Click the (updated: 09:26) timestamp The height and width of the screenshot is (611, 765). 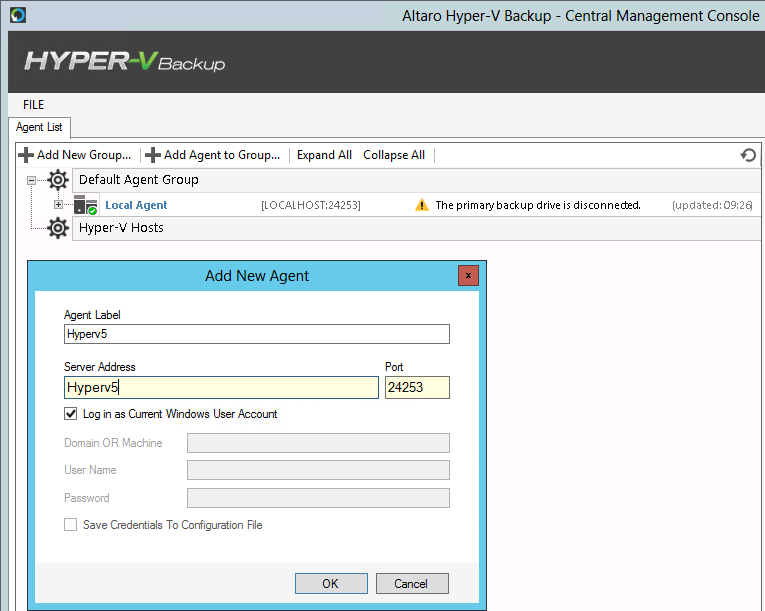[712, 205]
